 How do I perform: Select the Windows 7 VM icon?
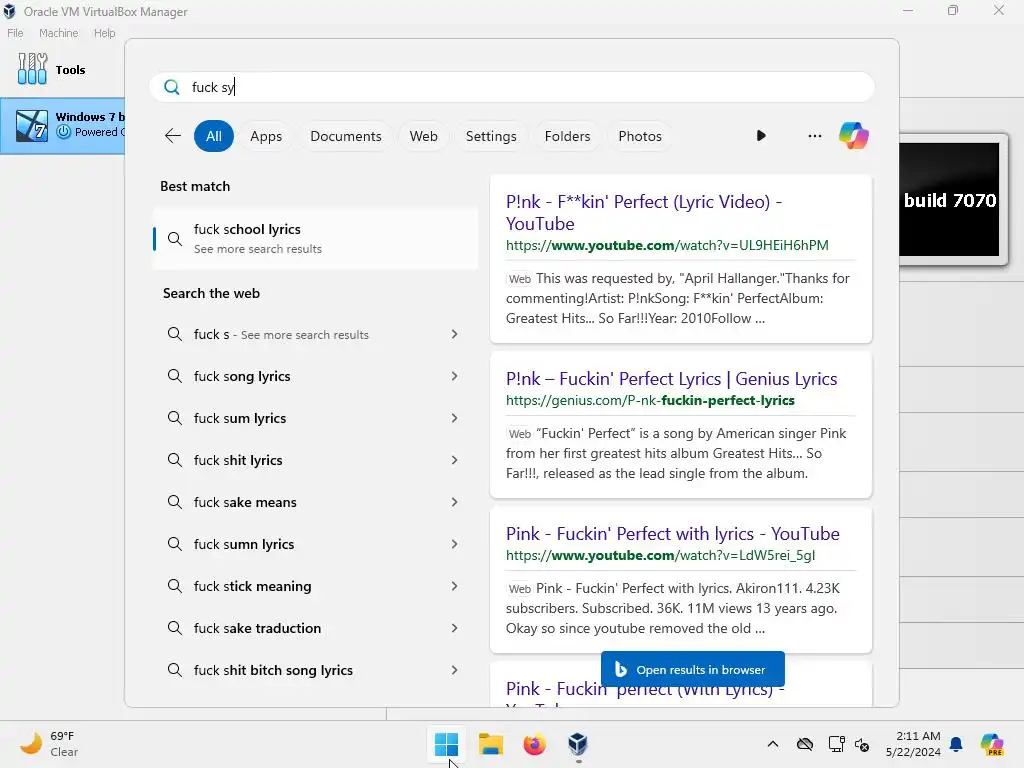click(x=31, y=126)
